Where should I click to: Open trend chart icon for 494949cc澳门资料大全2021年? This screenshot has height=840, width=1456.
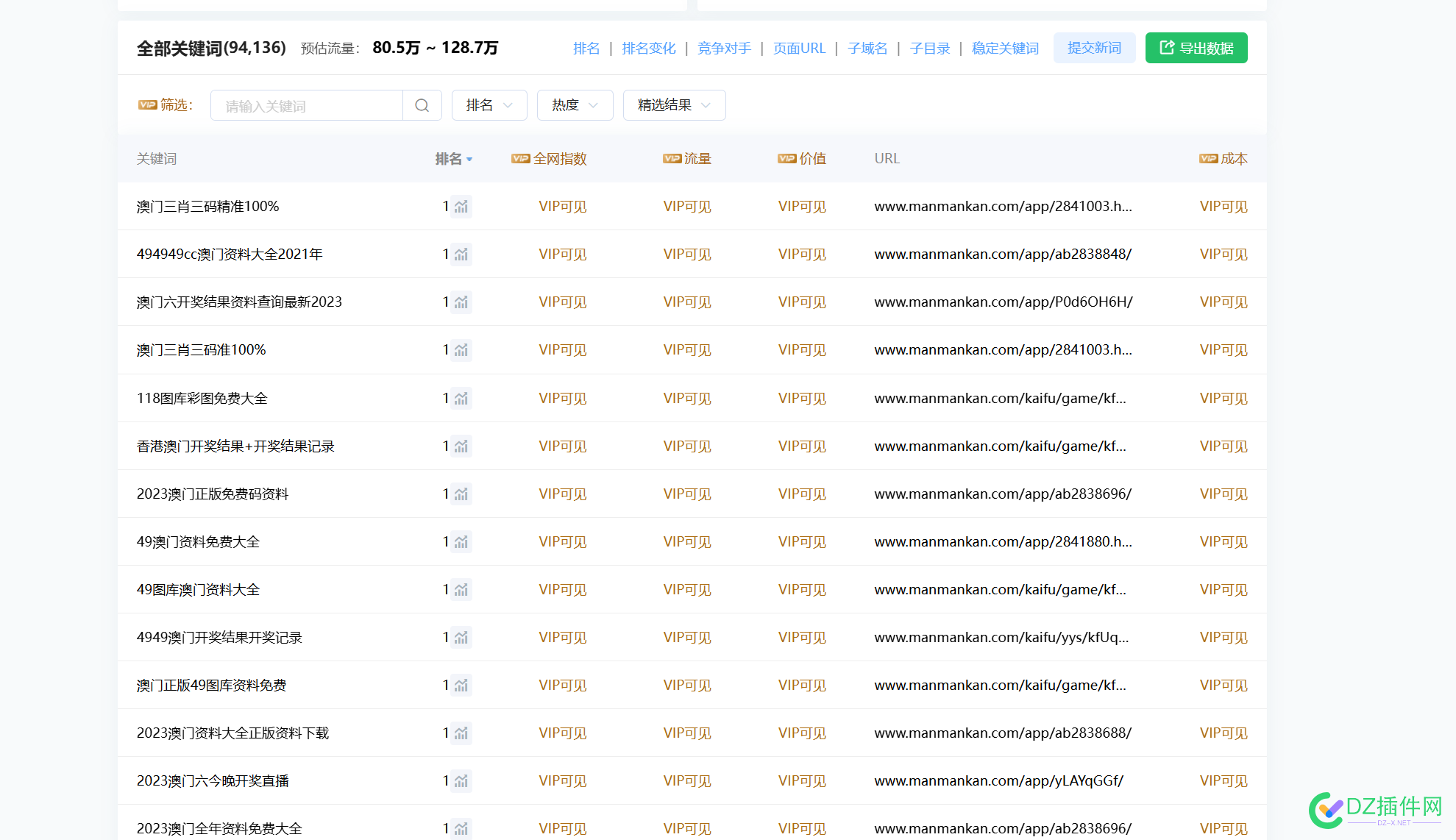coord(461,255)
